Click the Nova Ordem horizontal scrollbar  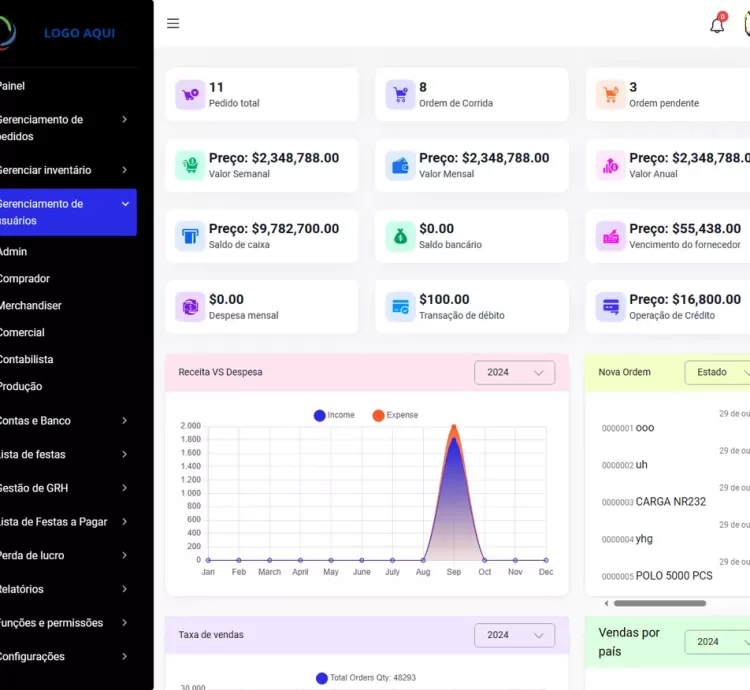[x=659, y=603]
